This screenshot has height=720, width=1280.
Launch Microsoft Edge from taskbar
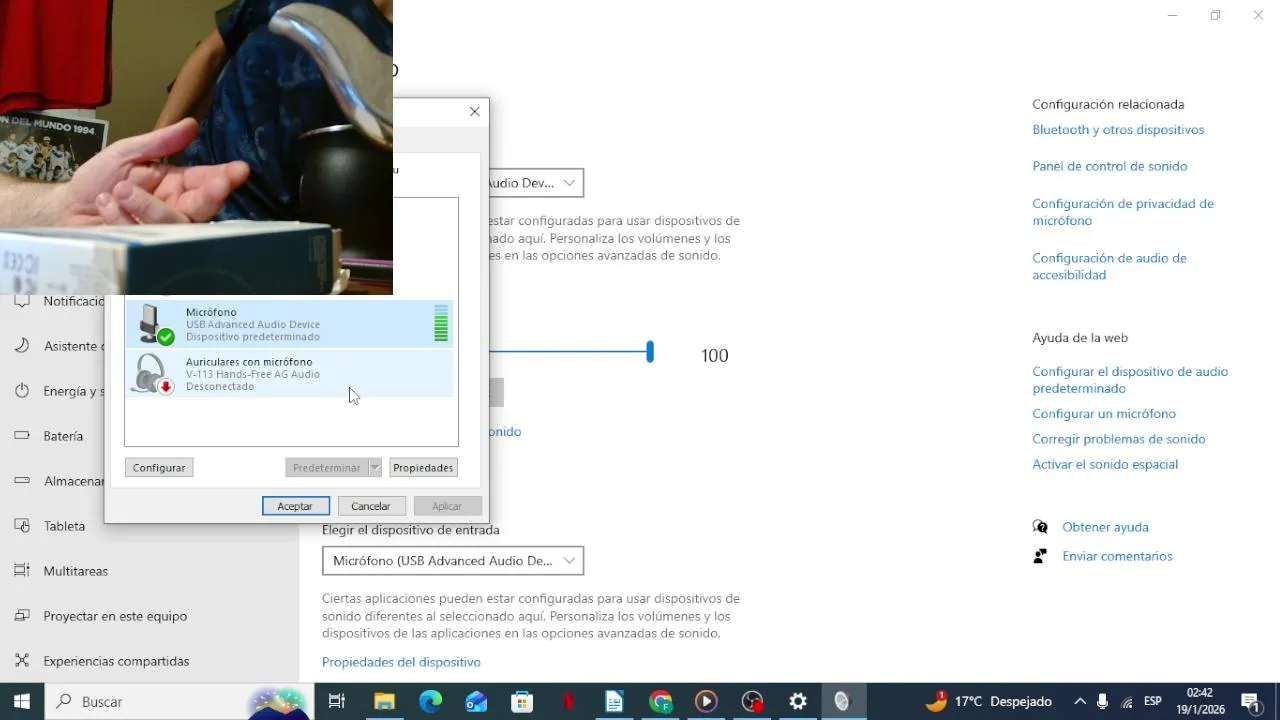pyautogui.click(x=430, y=702)
